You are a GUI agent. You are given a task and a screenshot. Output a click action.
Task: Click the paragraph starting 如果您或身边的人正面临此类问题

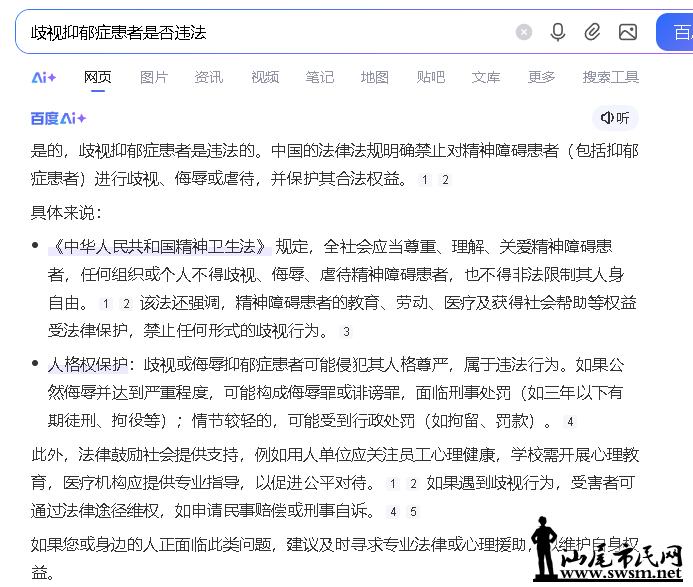tap(335, 559)
